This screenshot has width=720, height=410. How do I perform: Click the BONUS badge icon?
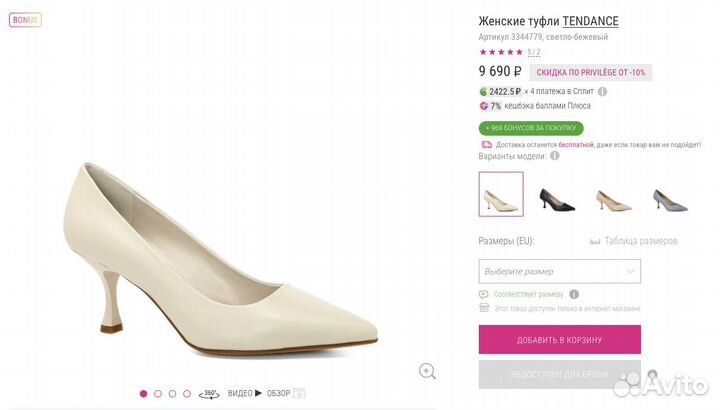(x=26, y=20)
